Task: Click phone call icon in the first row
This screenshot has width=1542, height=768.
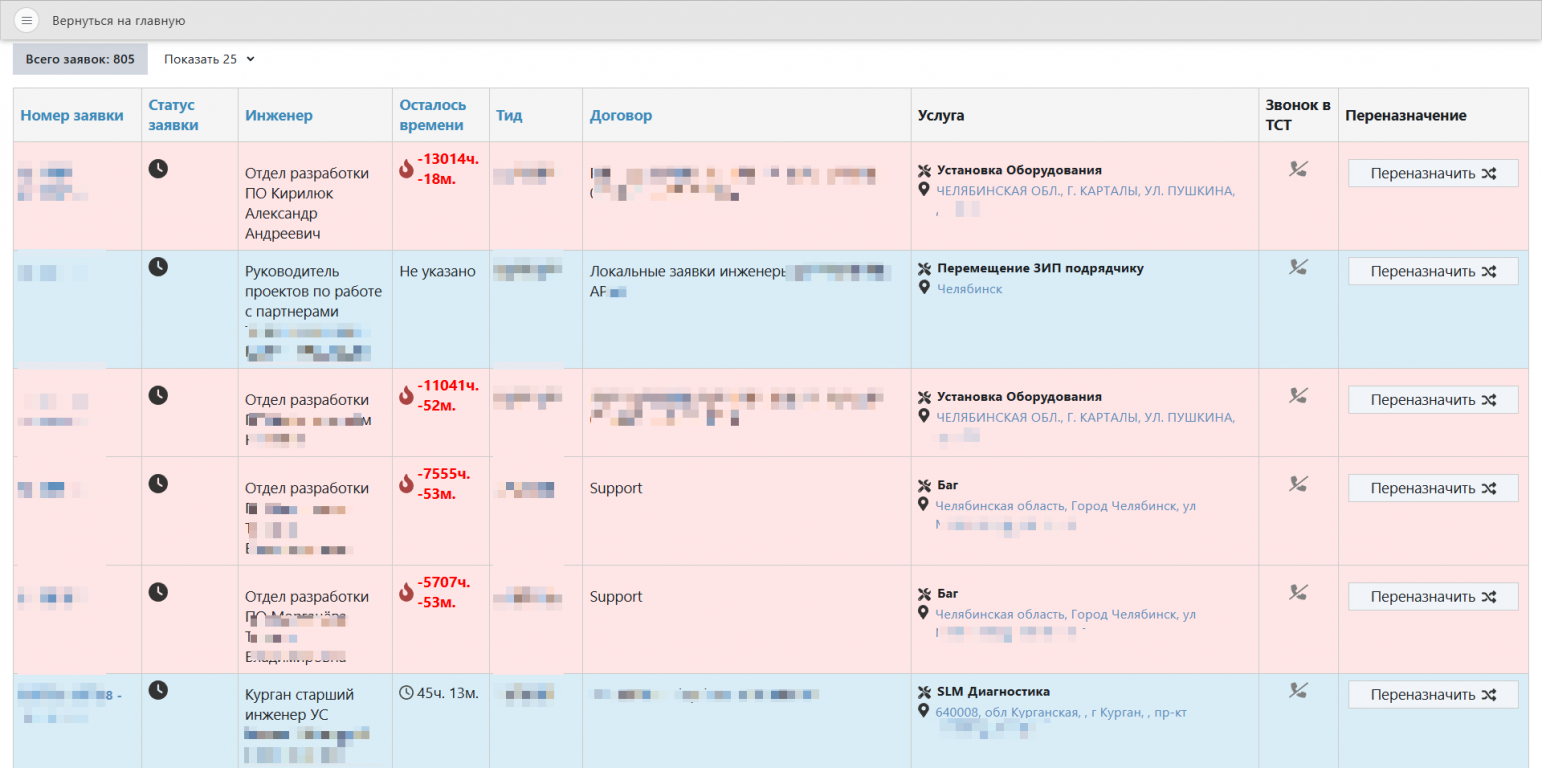Action: pos(1298,169)
